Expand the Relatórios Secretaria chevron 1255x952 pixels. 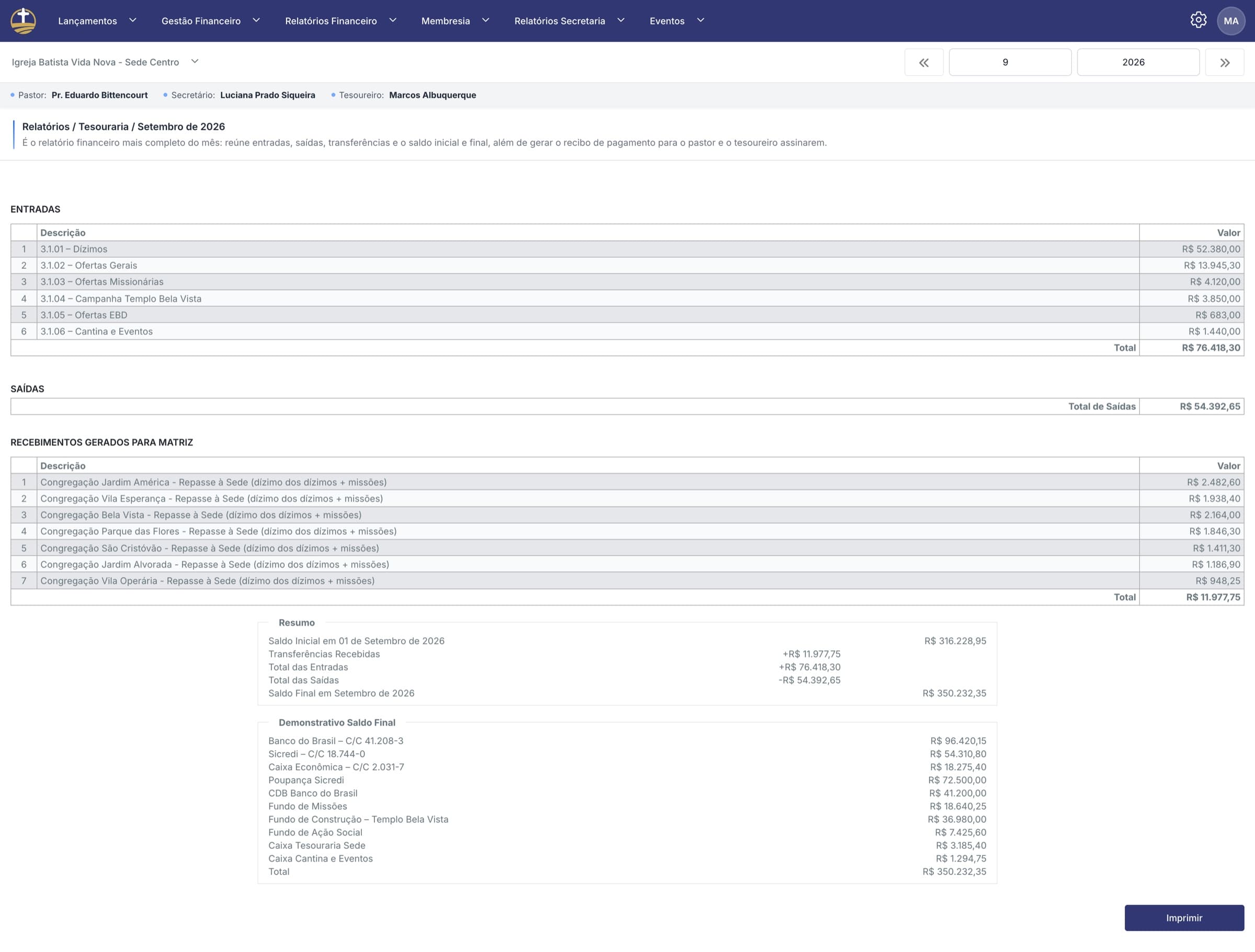click(x=621, y=20)
